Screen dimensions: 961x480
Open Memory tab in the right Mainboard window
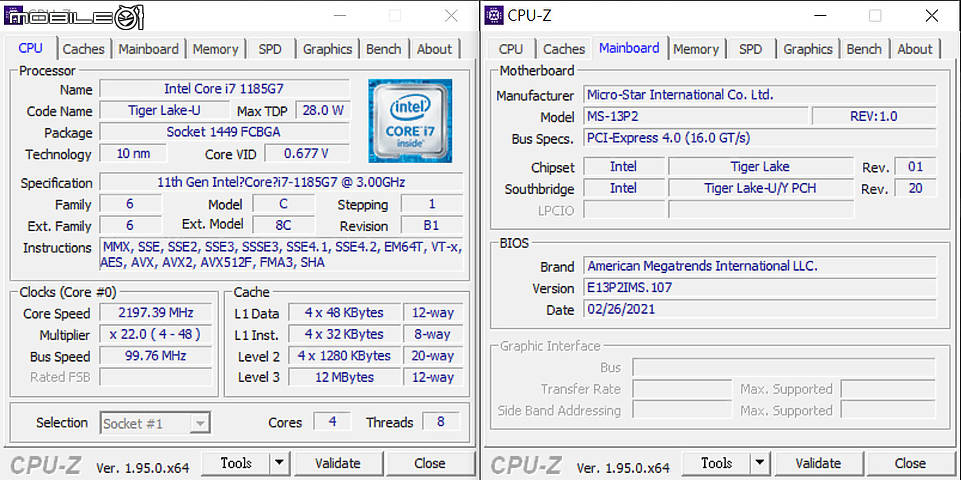[696, 49]
